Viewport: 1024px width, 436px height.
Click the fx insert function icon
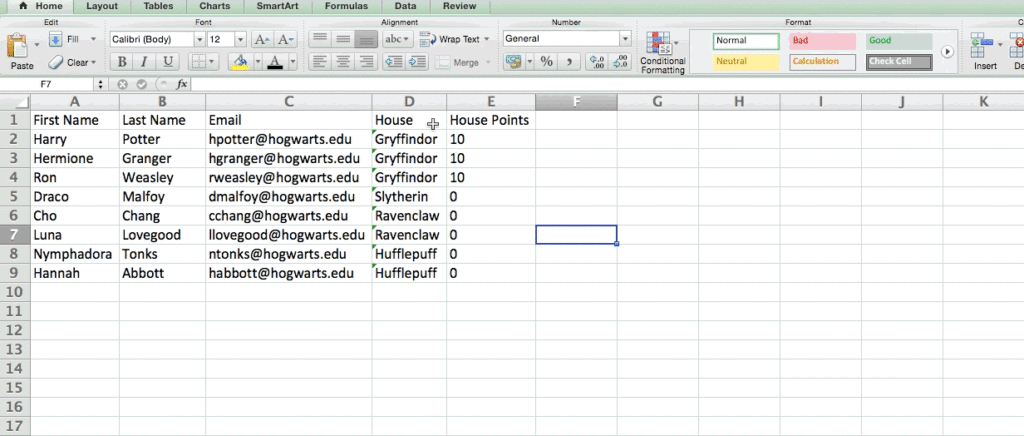coord(182,85)
